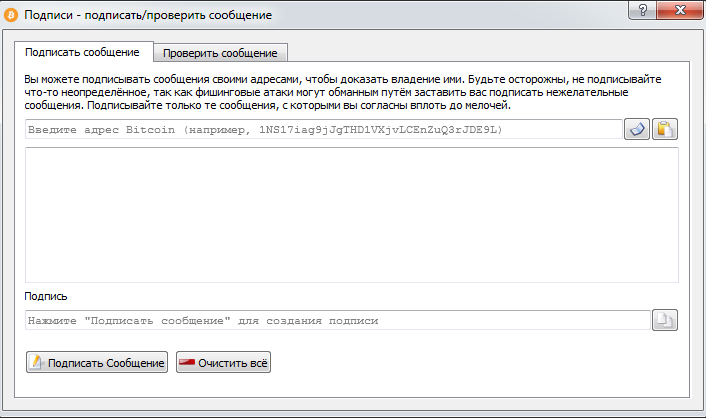Click blank tab bar area beside tabs
Image resolution: width=706 pixels, height=418 pixels.
[x=480, y=53]
